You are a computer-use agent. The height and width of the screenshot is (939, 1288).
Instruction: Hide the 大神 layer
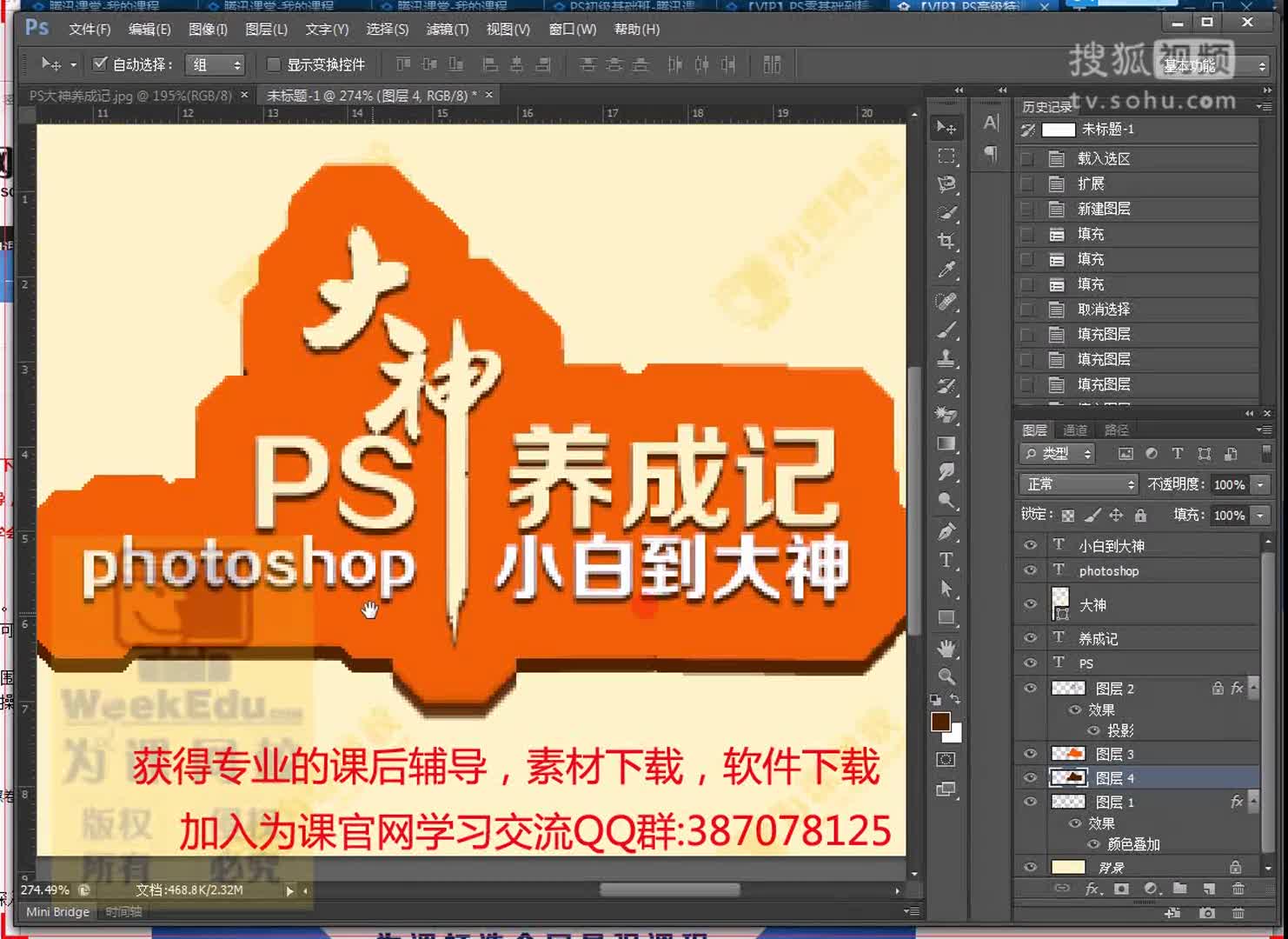1030,604
